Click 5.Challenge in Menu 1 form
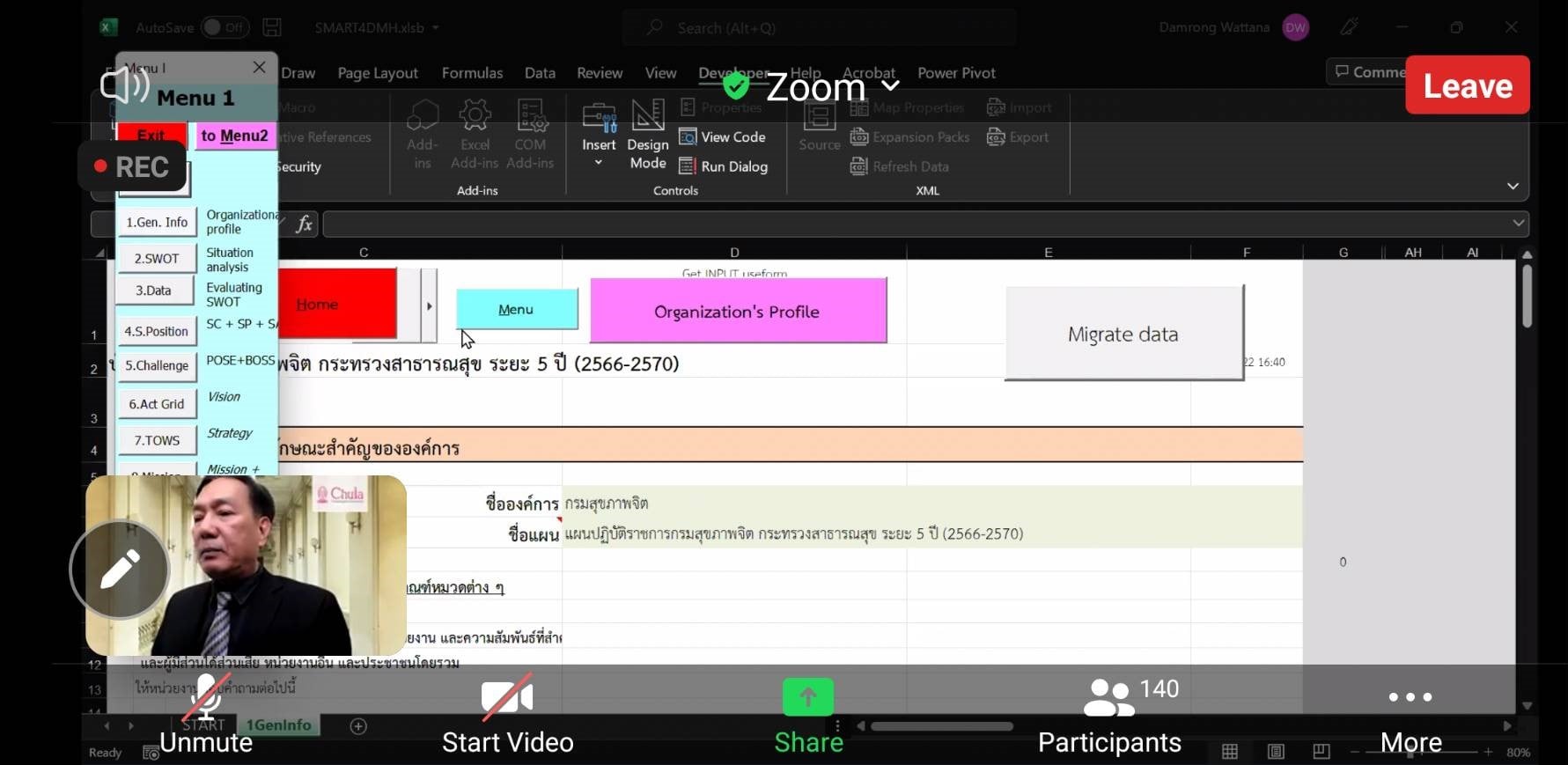The height and width of the screenshot is (765, 1568). pyautogui.click(x=157, y=365)
